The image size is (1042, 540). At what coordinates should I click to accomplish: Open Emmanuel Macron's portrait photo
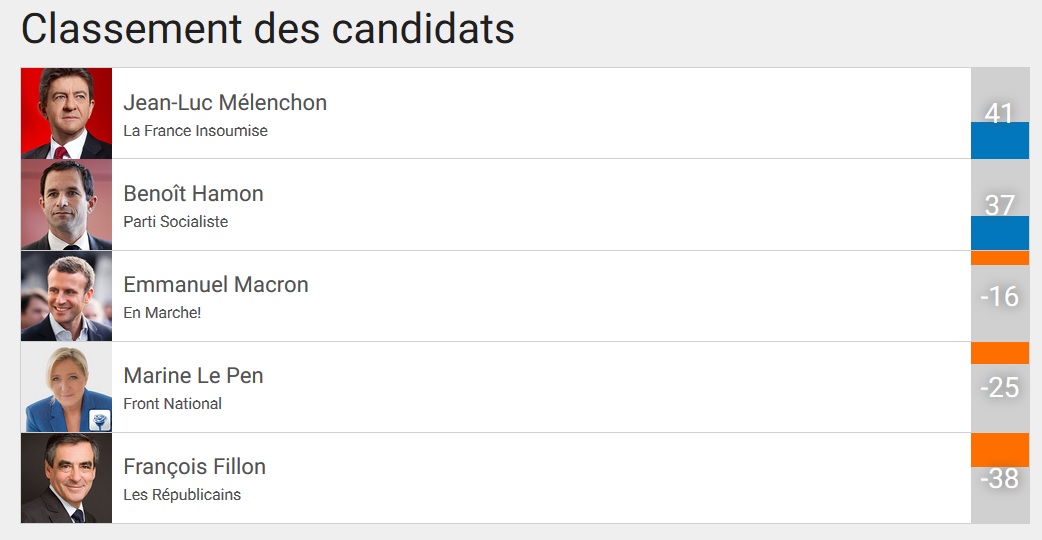tap(66, 296)
